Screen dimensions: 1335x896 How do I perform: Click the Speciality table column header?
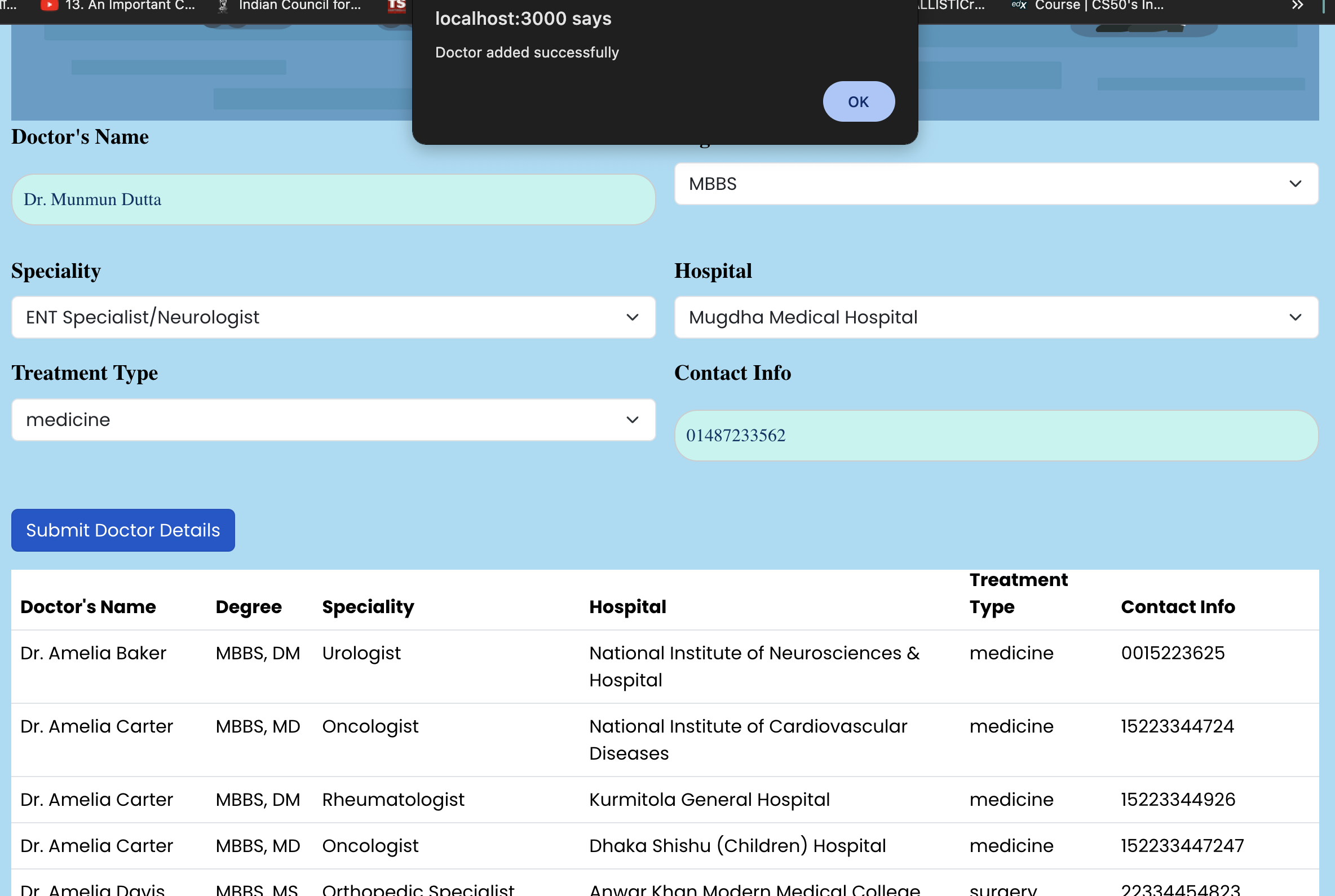(368, 607)
